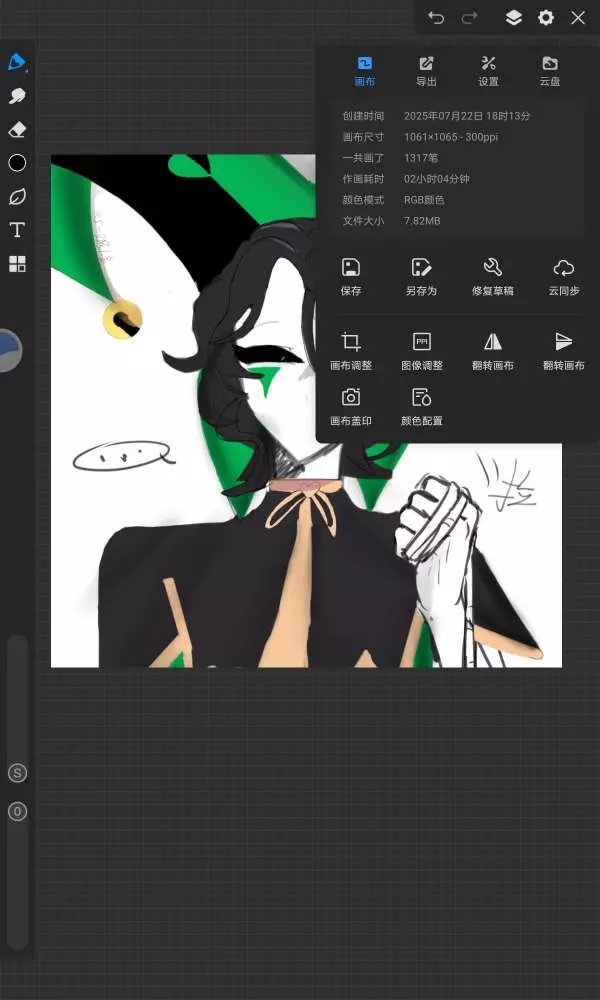Open the settings gear at top
Viewport: 600px width, 1000px height.
546,17
